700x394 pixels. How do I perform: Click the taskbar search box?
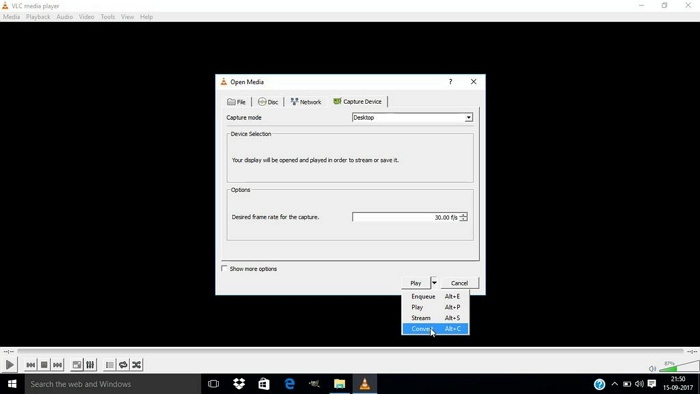[112, 384]
